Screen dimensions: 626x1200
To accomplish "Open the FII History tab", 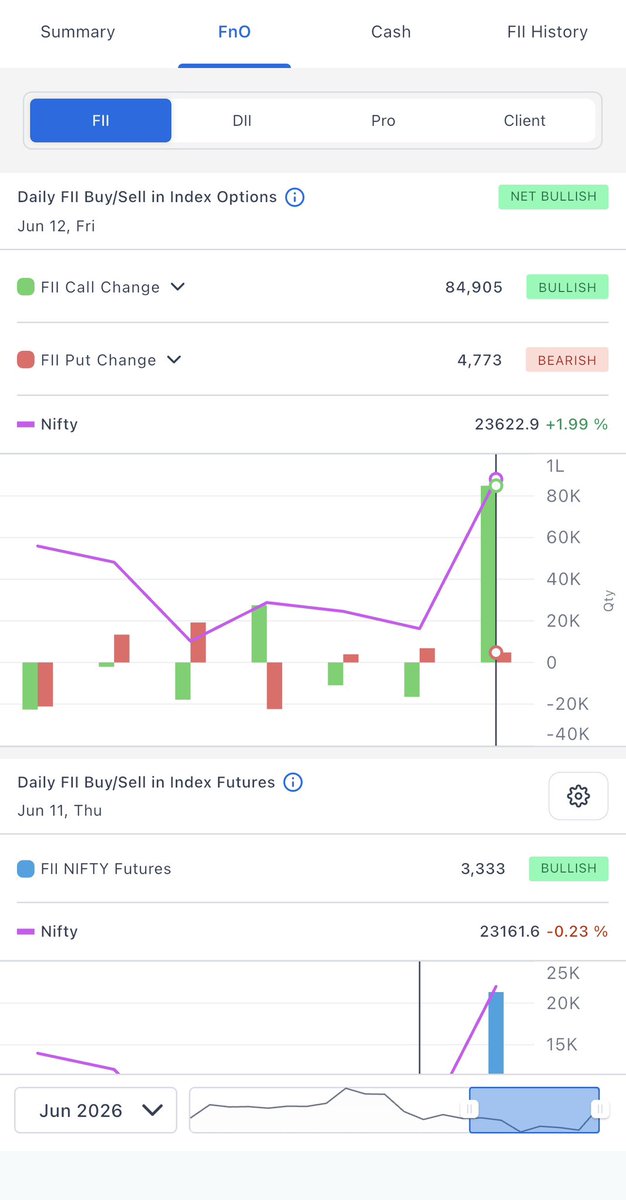I will (548, 32).
